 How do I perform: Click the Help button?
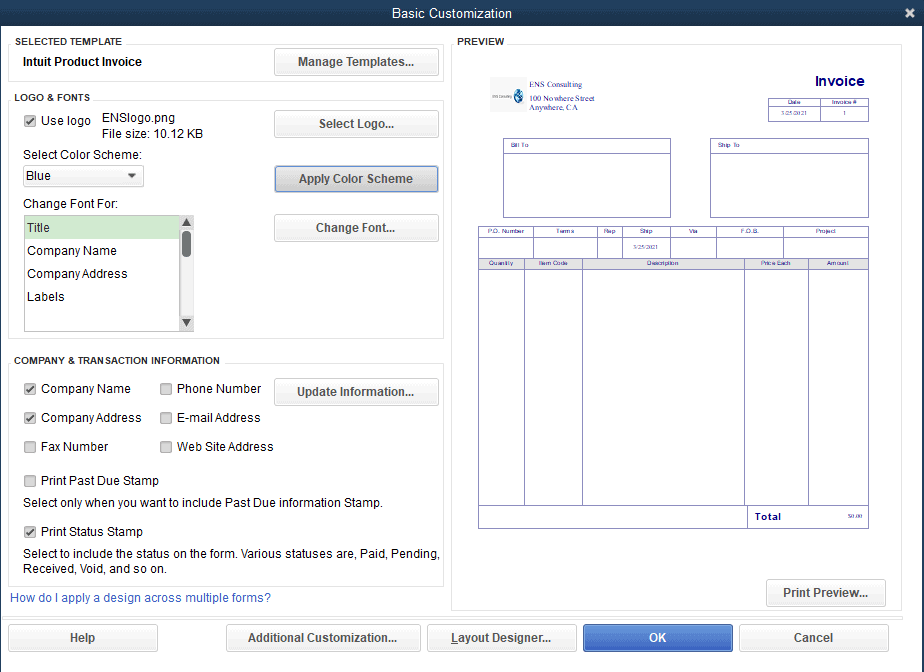click(x=82, y=638)
